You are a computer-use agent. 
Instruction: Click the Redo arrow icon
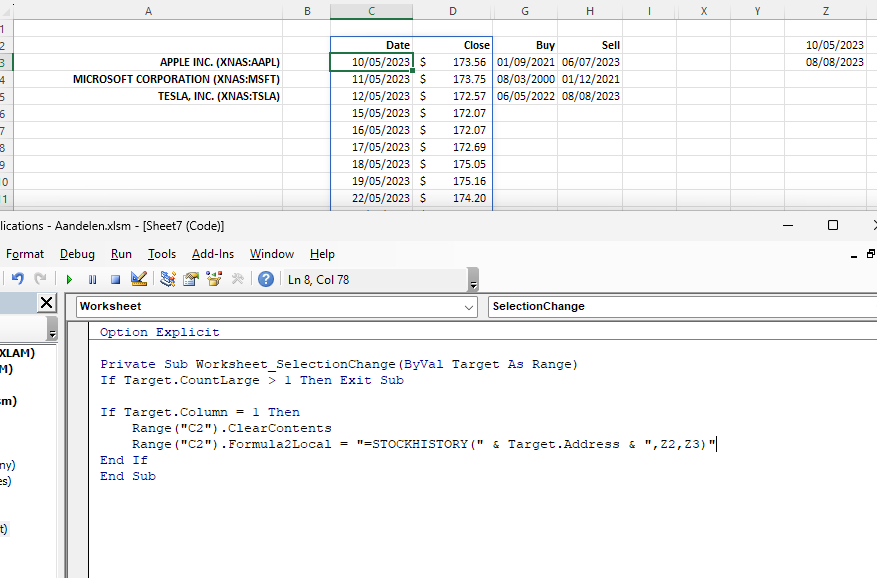point(40,279)
